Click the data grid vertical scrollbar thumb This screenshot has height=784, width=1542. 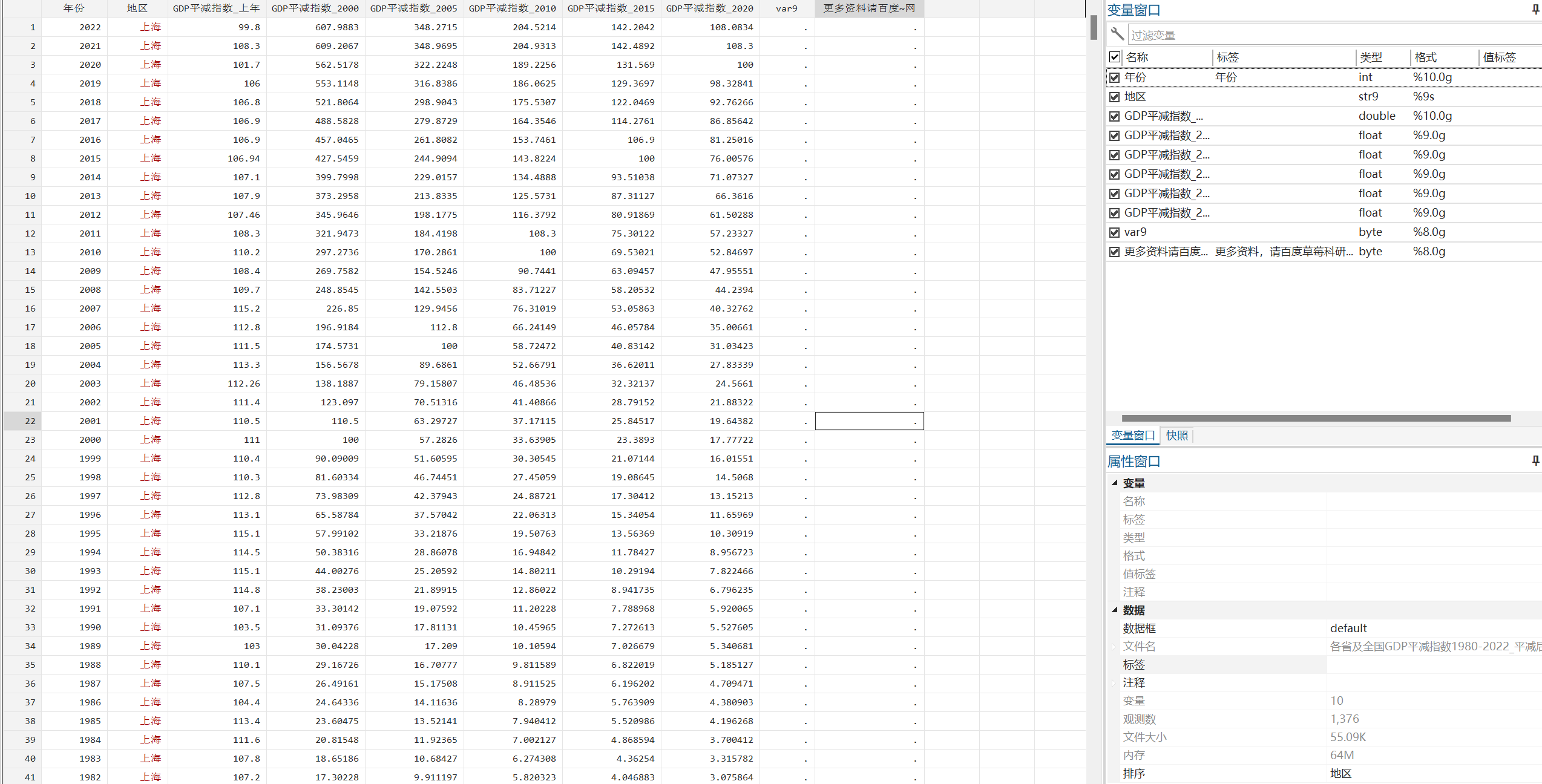point(1094,28)
